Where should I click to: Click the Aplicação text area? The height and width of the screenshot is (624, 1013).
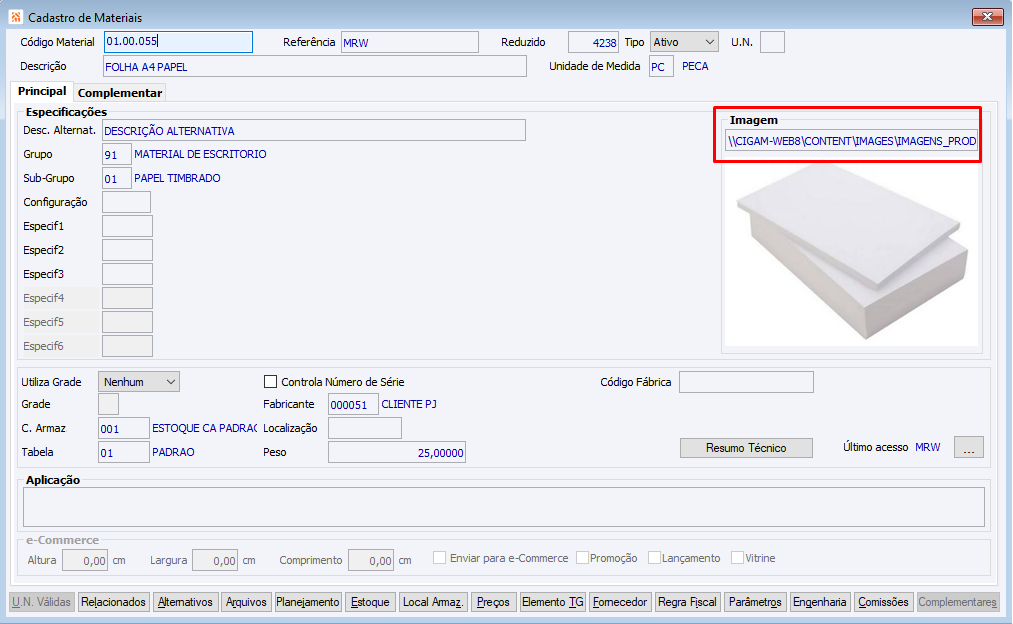pyautogui.click(x=504, y=507)
